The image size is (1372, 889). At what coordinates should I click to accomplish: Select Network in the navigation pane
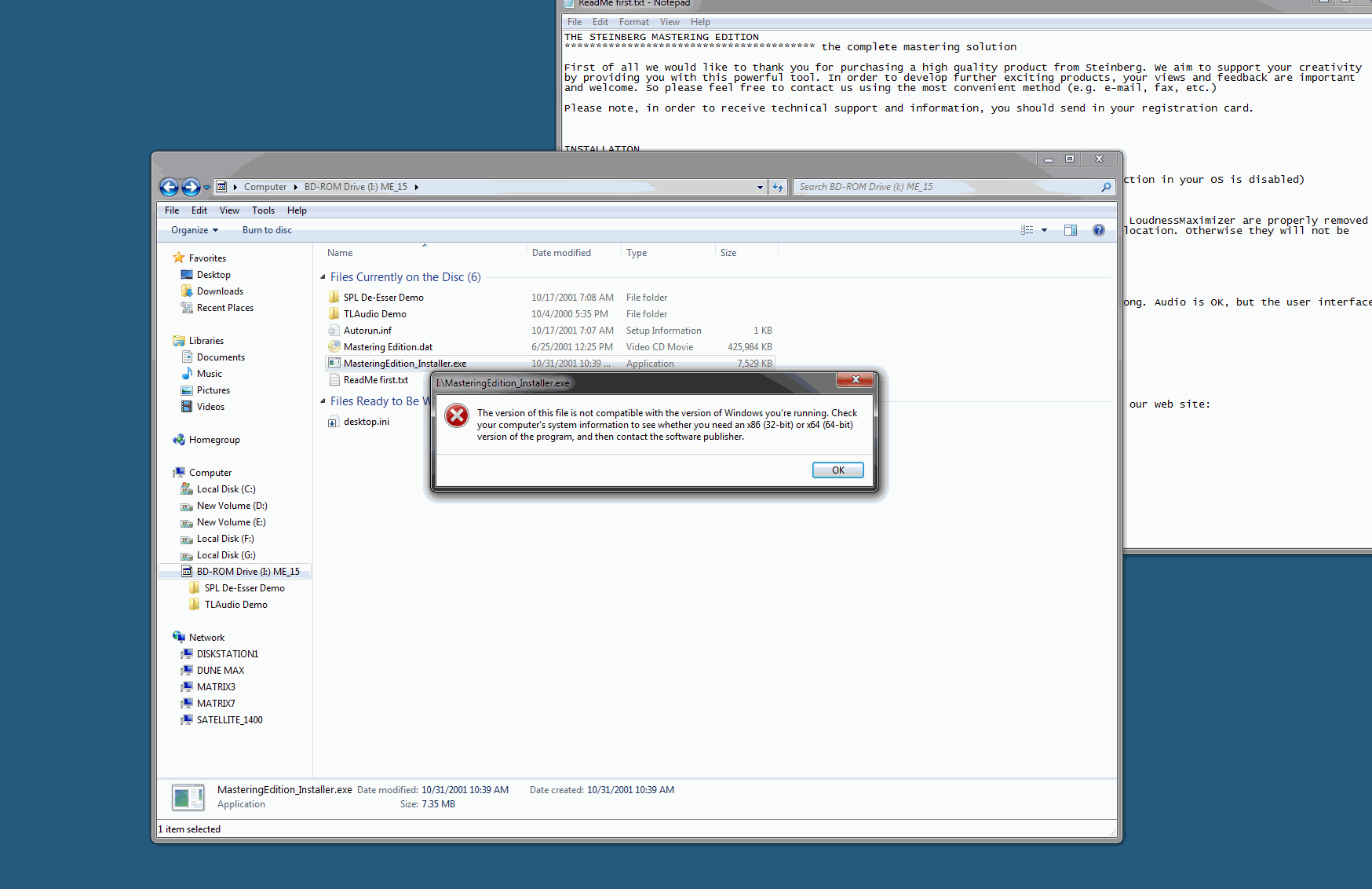pos(199,638)
